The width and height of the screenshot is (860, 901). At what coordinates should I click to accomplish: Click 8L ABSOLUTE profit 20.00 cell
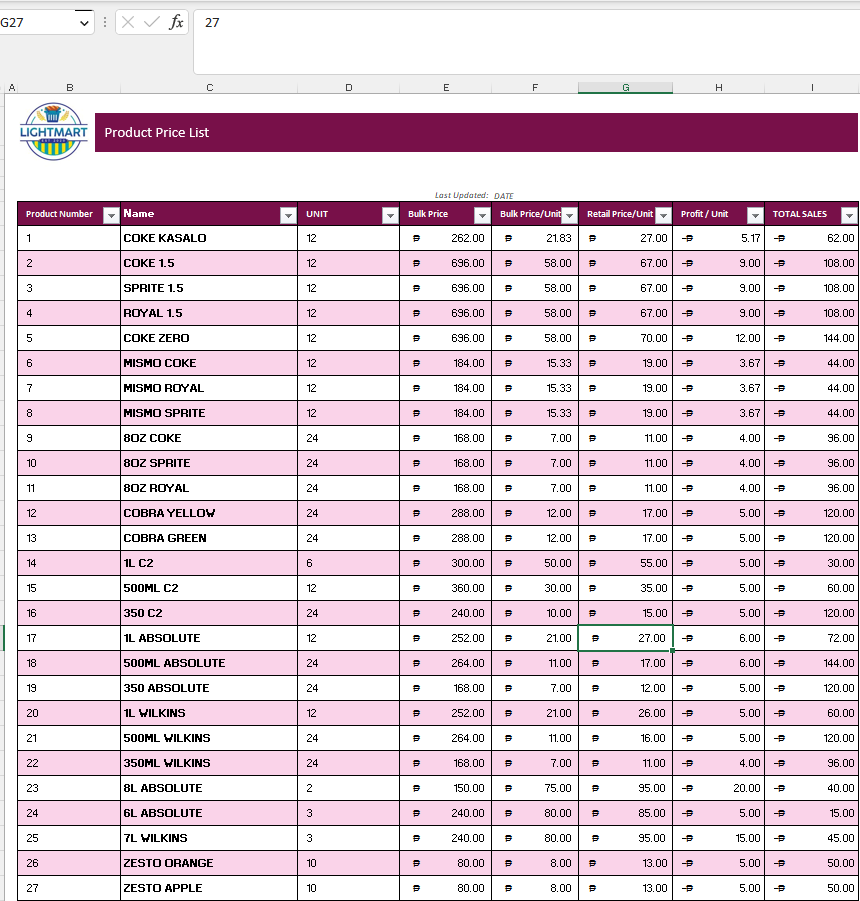[x=719, y=788]
